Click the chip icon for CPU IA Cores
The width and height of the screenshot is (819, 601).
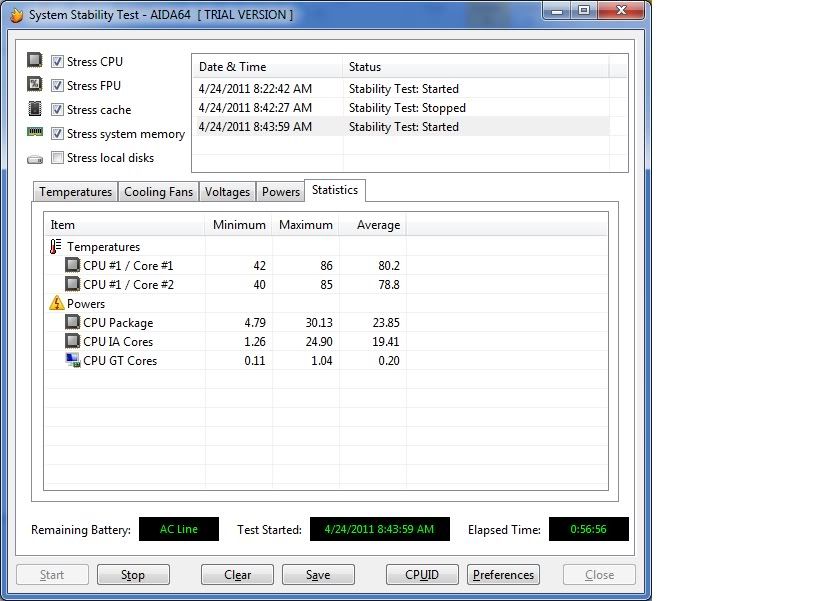pyautogui.click(x=73, y=341)
